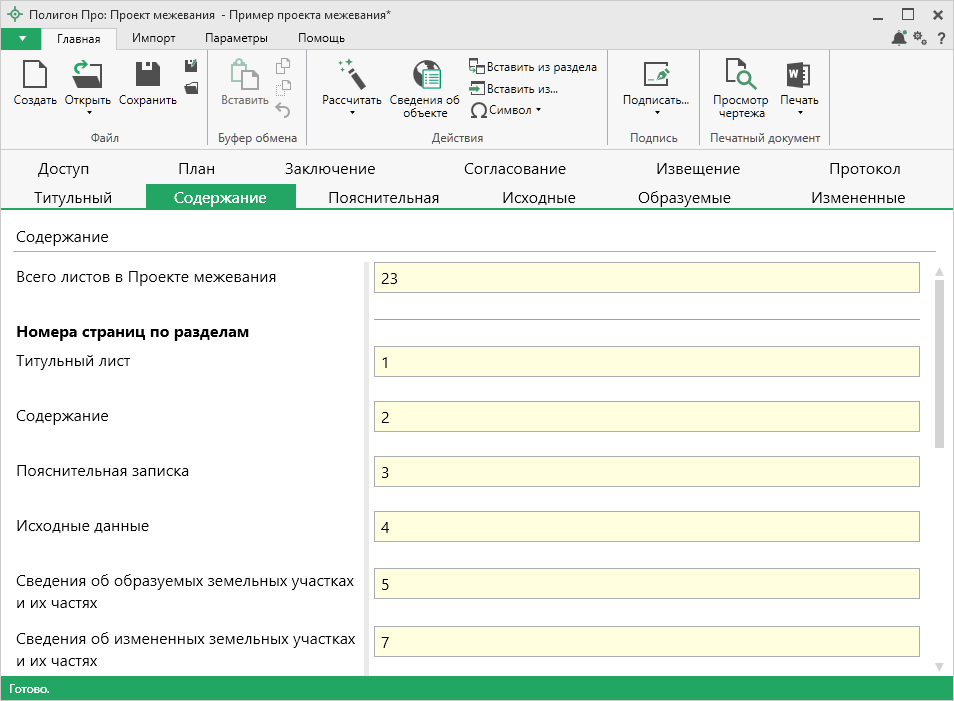Run Рассчитать magic wand tool
The image size is (954, 701).
pos(351,76)
